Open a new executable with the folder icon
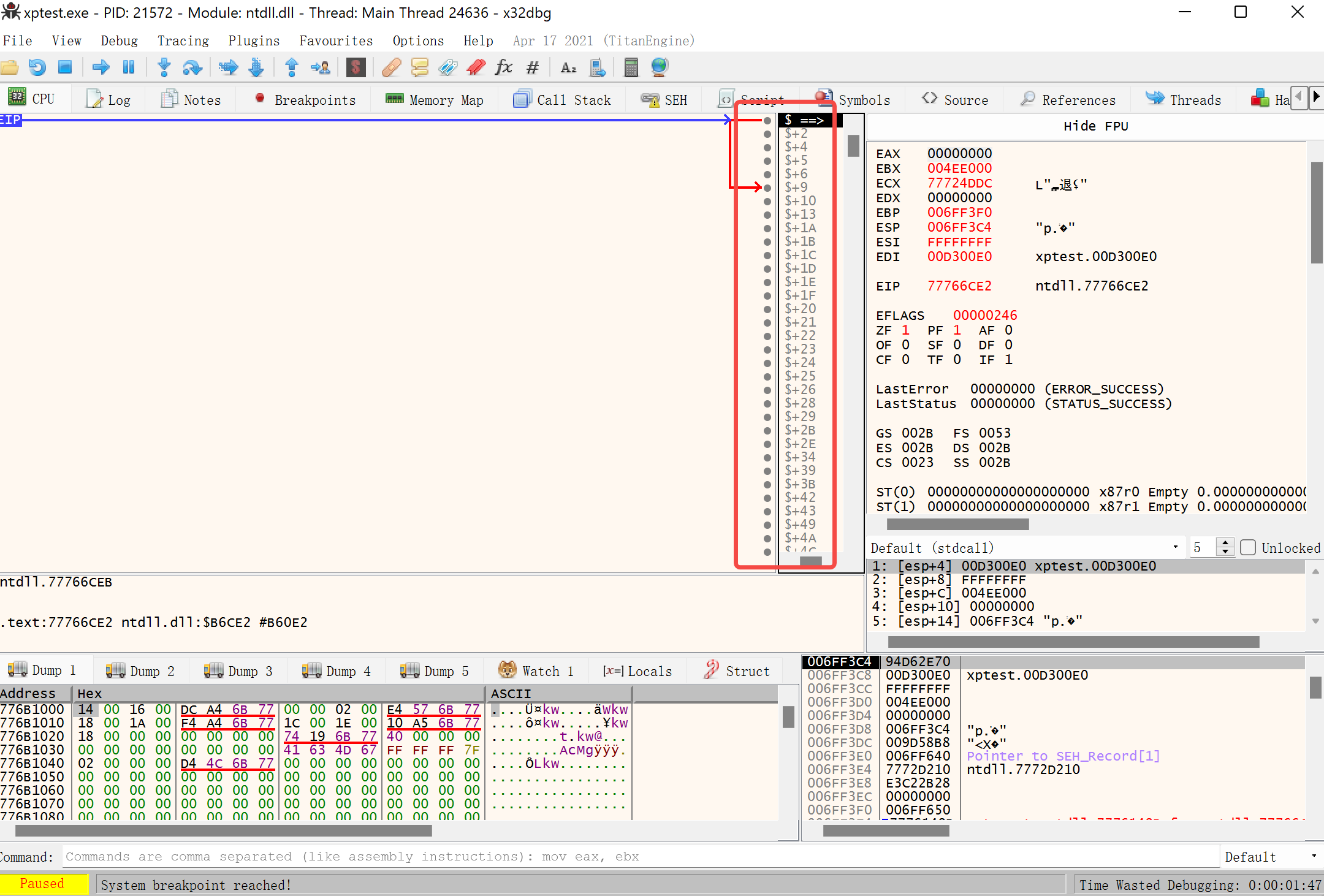The height and width of the screenshot is (896, 1324). (x=10, y=67)
